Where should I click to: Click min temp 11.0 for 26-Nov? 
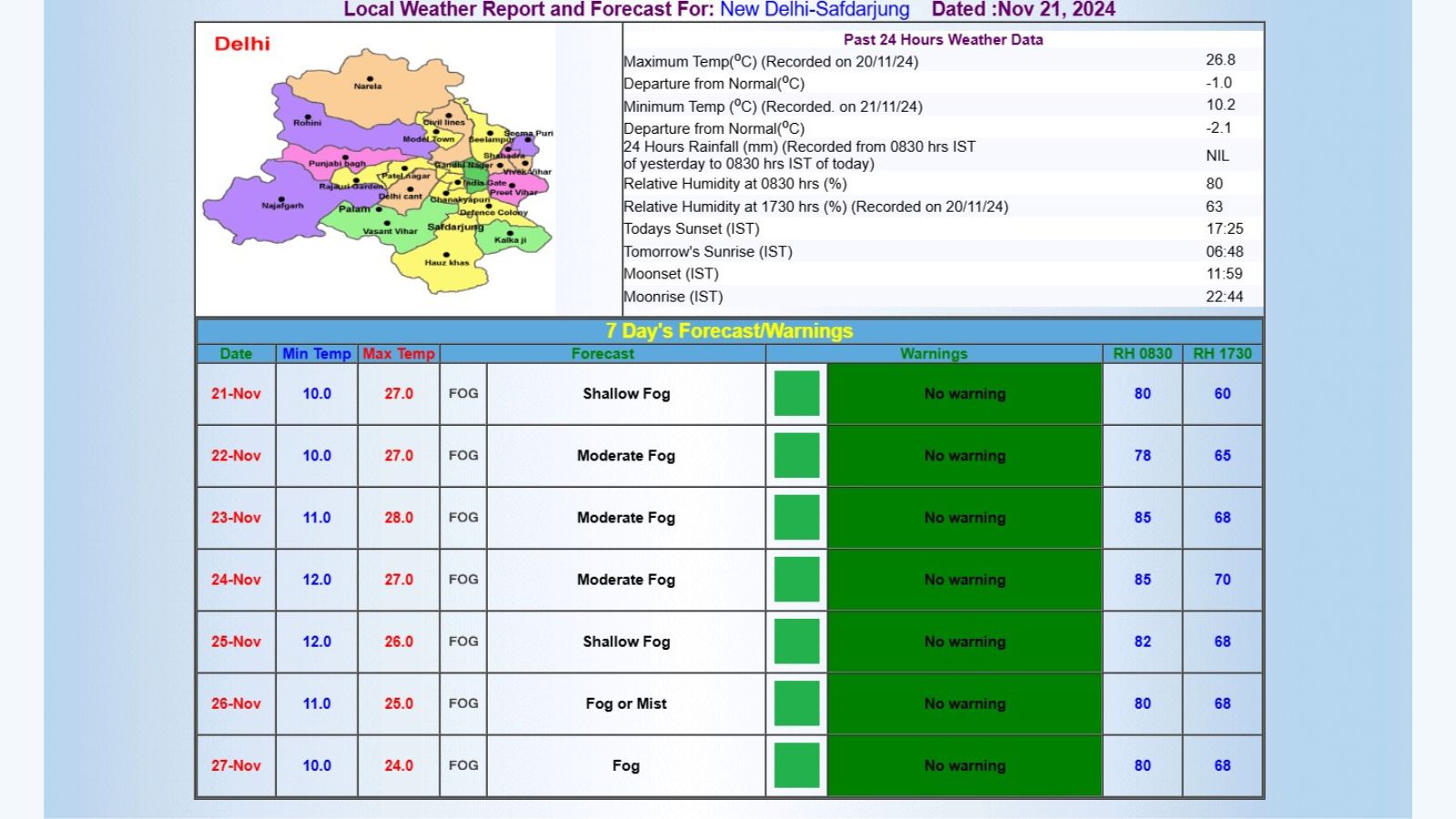(317, 703)
